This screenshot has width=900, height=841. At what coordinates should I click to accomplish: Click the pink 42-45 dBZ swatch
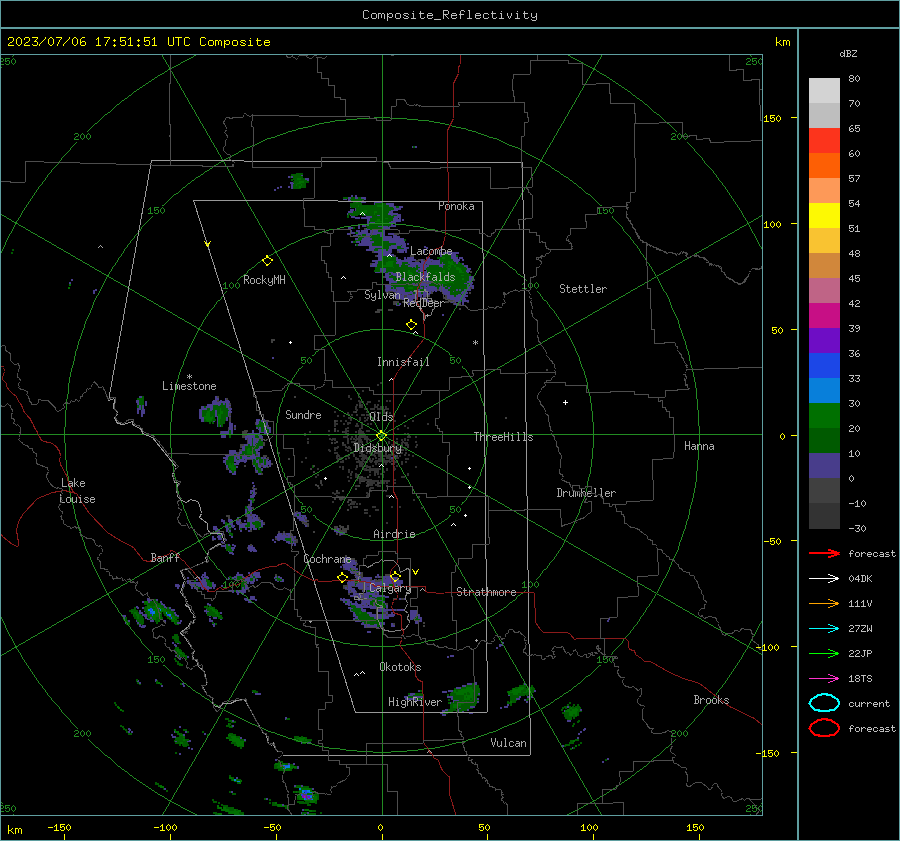coord(824,291)
